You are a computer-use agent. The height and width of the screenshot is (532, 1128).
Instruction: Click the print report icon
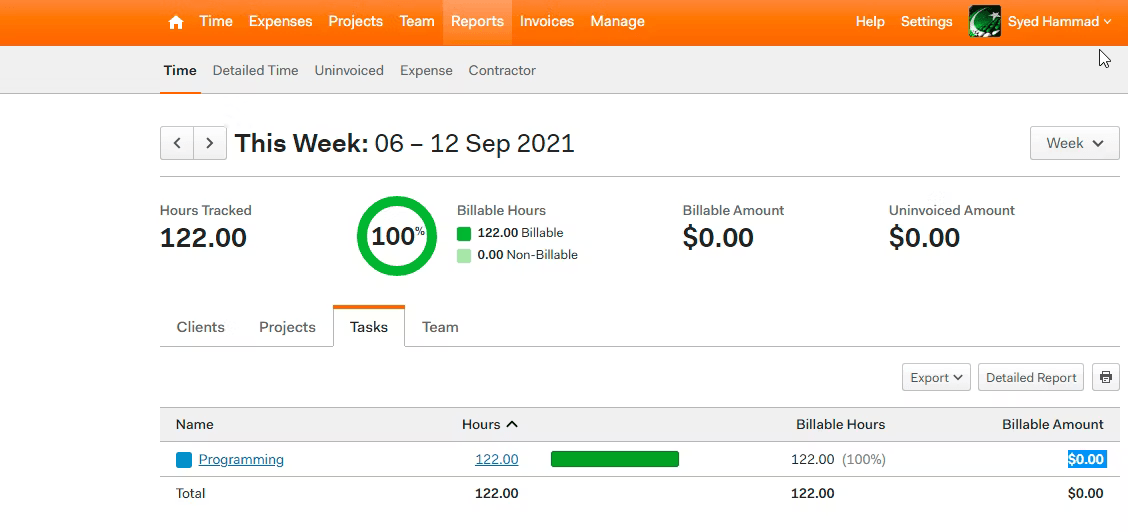[x=1106, y=377]
